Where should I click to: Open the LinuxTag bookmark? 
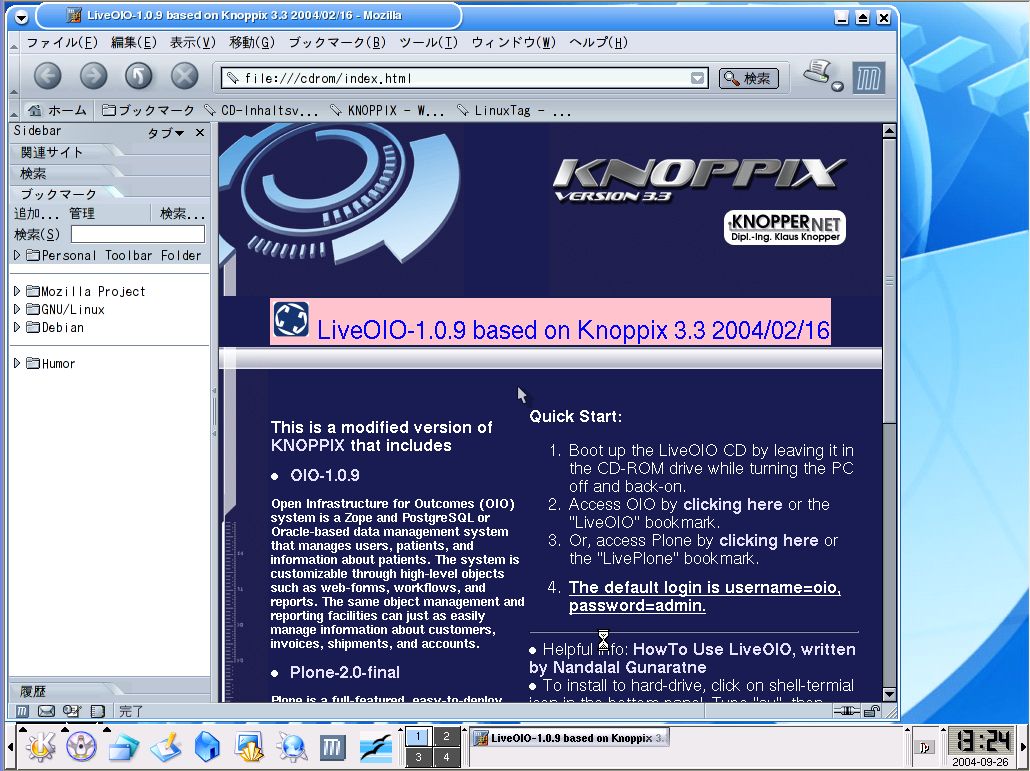514,110
